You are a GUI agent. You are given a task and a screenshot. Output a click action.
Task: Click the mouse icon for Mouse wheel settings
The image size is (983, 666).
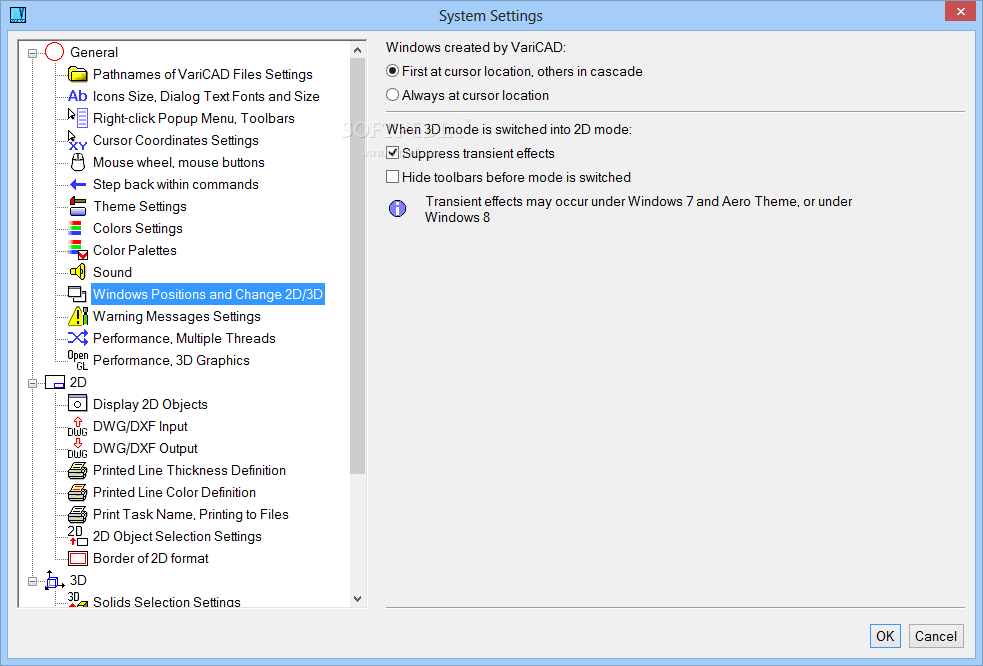77,162
